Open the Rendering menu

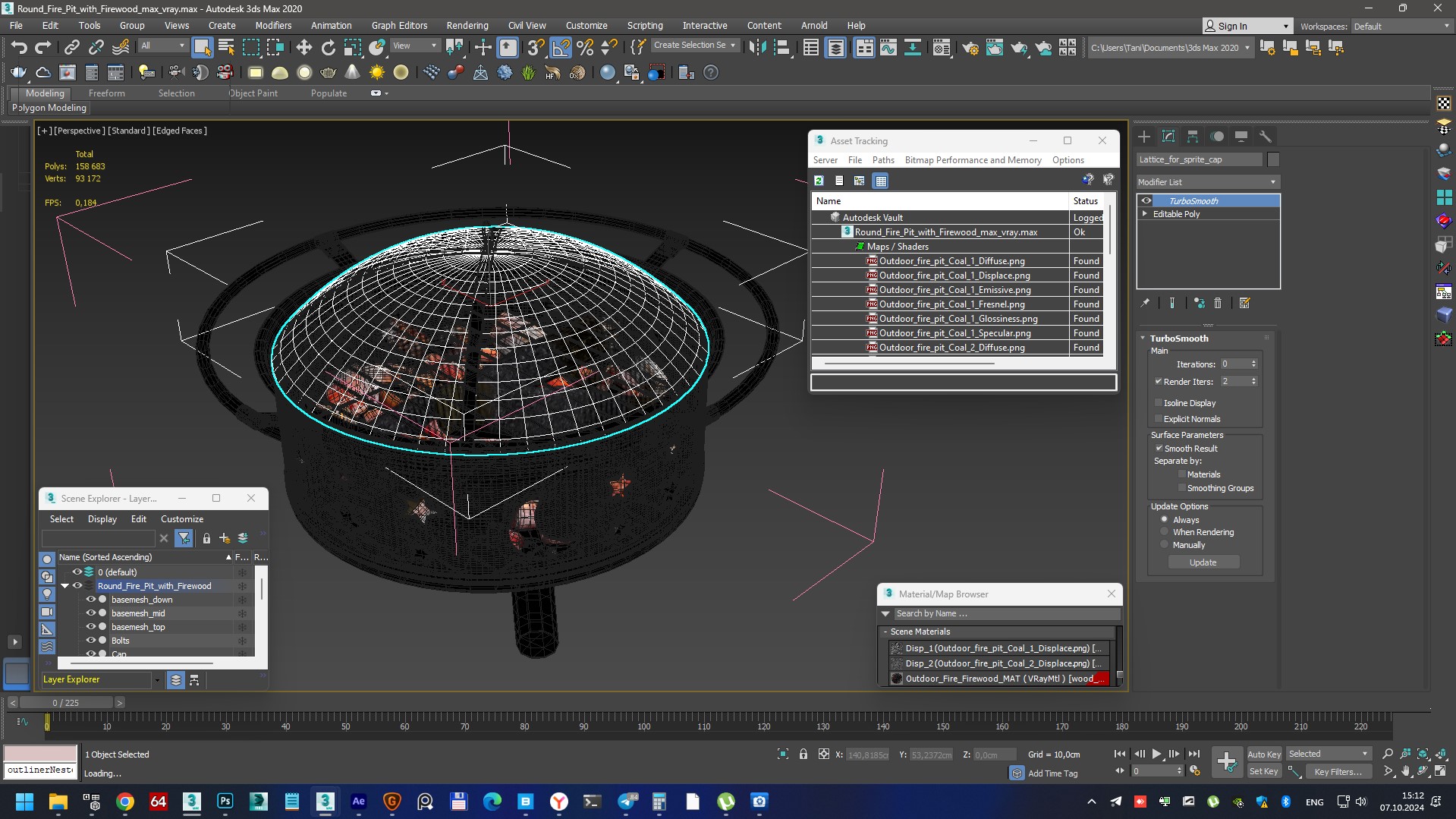(467, 25)
